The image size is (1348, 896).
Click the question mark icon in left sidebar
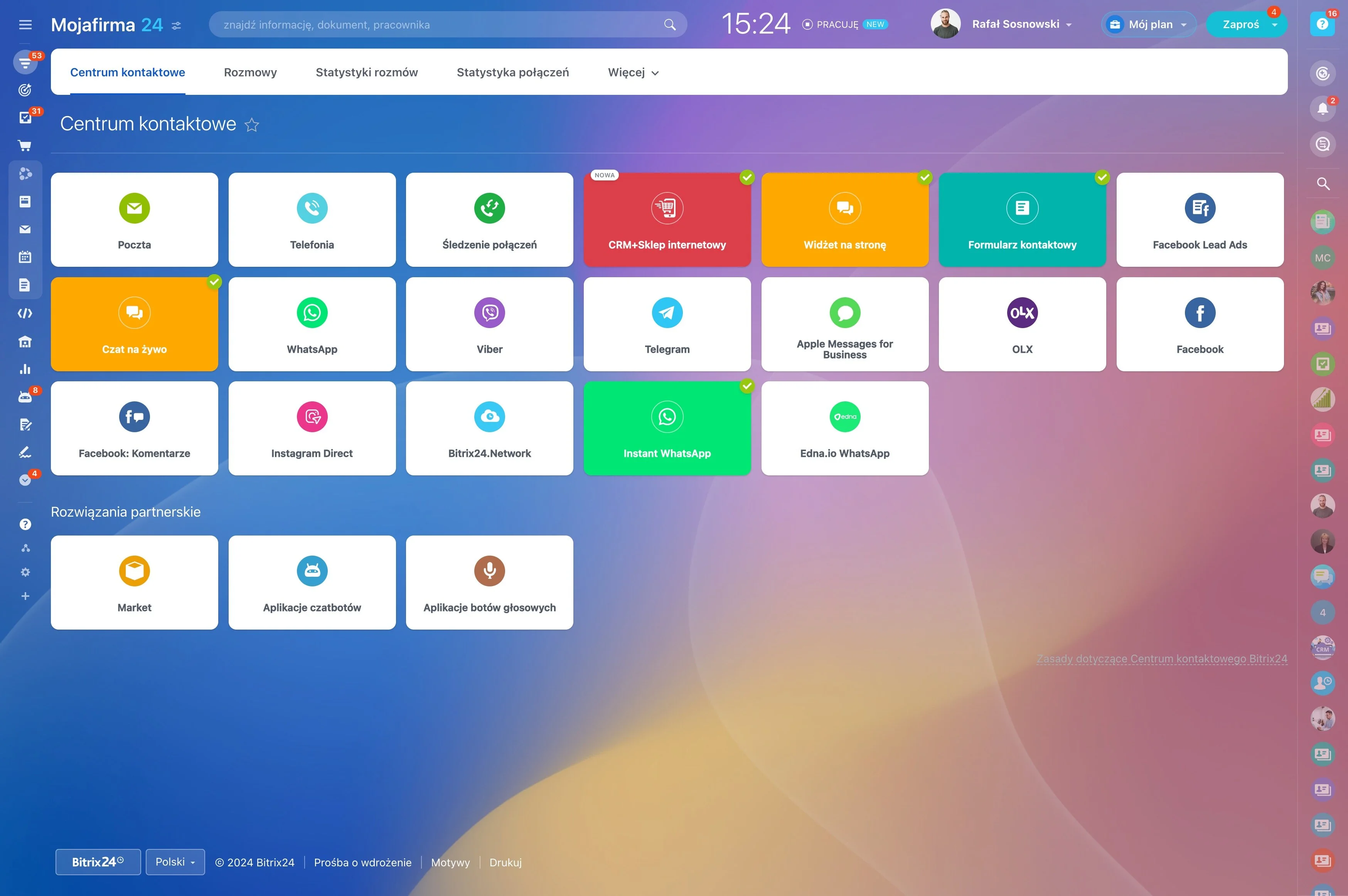25,524
